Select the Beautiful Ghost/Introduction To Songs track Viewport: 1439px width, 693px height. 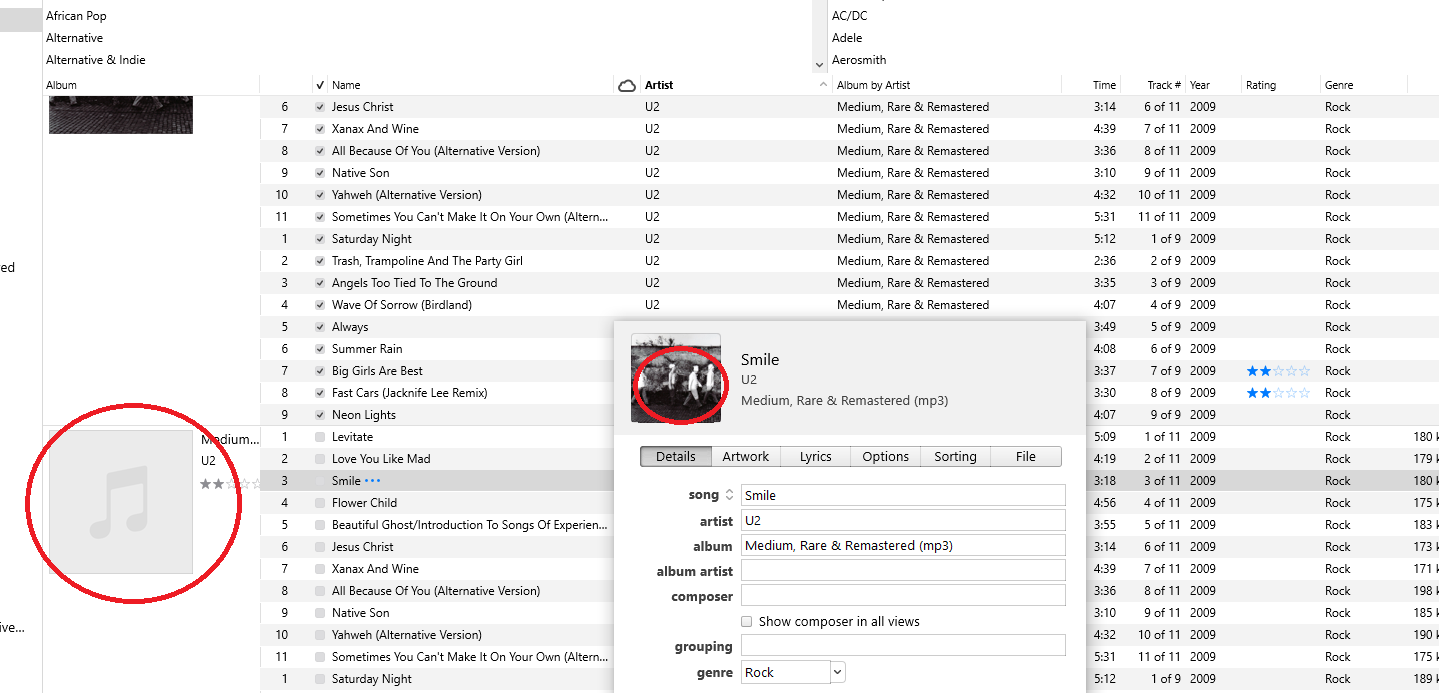[470, 525]
